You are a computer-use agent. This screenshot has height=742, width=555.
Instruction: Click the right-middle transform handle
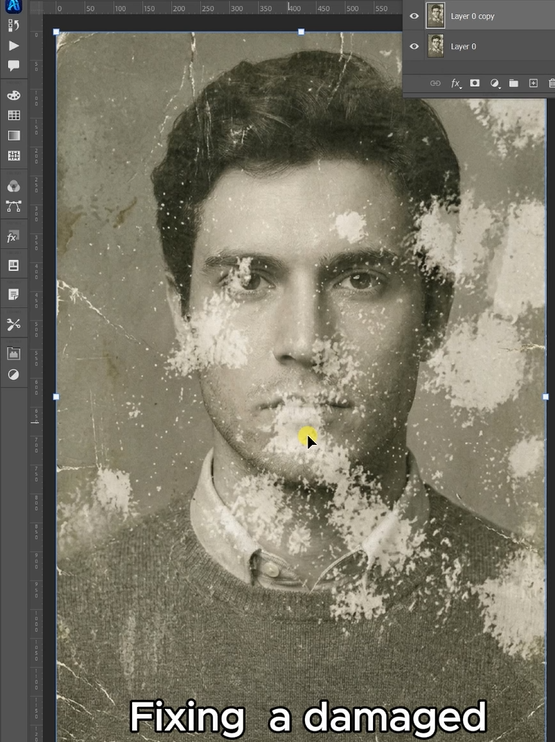546,397
